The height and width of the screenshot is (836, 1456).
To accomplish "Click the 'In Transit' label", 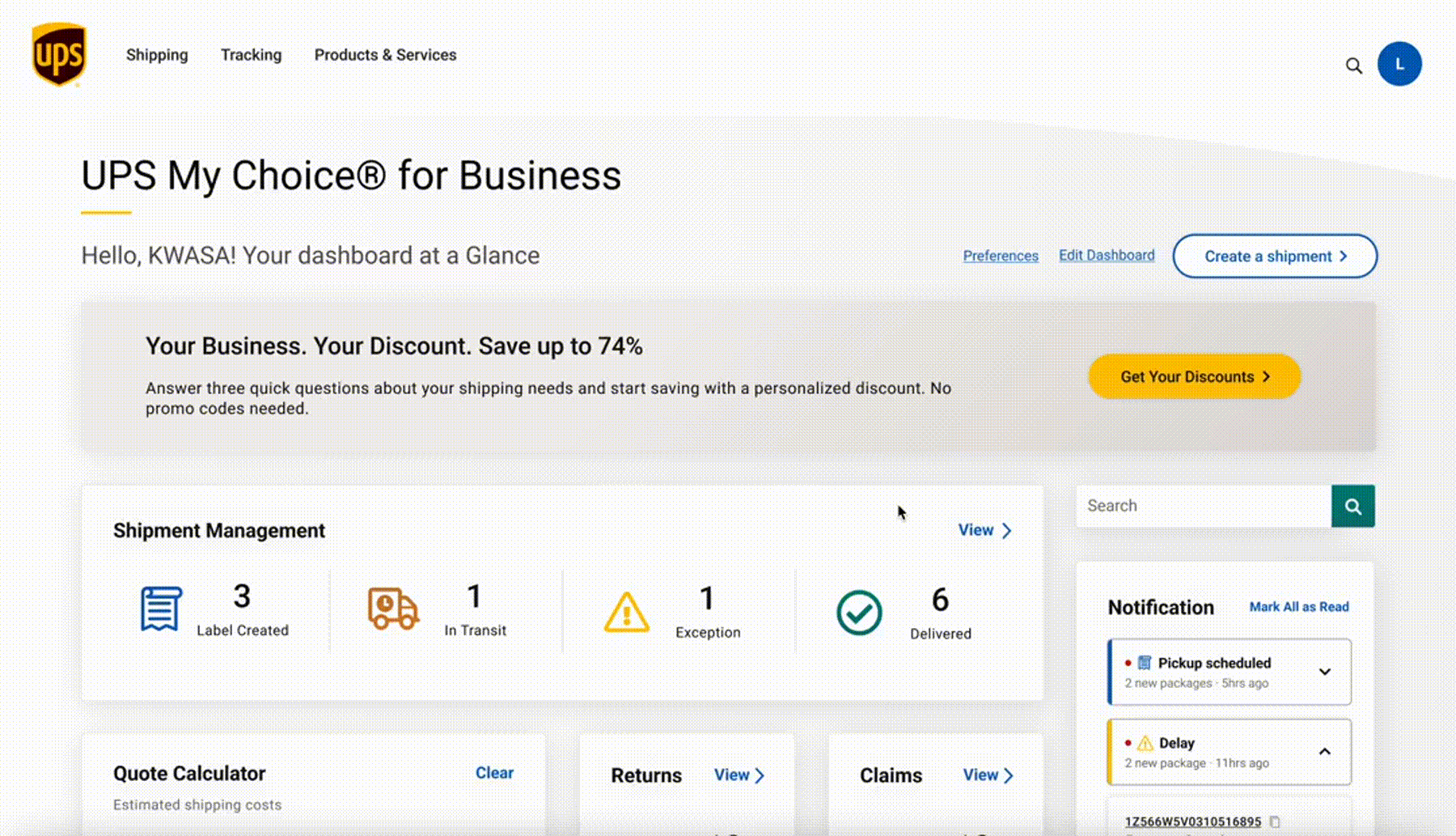I will pyautogui.click(x=476, y=630).
